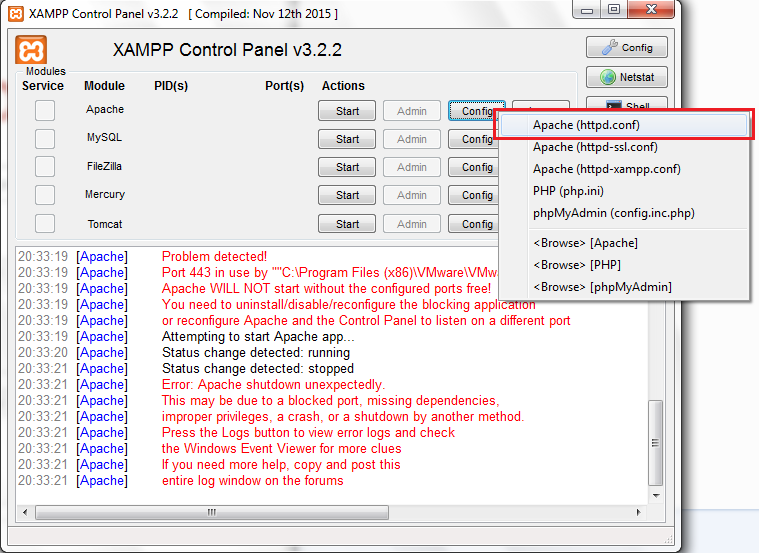The width and height of the screenshot is (759, 553).
Task: Open the FileZilla Config dropdown button
Action: click(x=473, y=167)
